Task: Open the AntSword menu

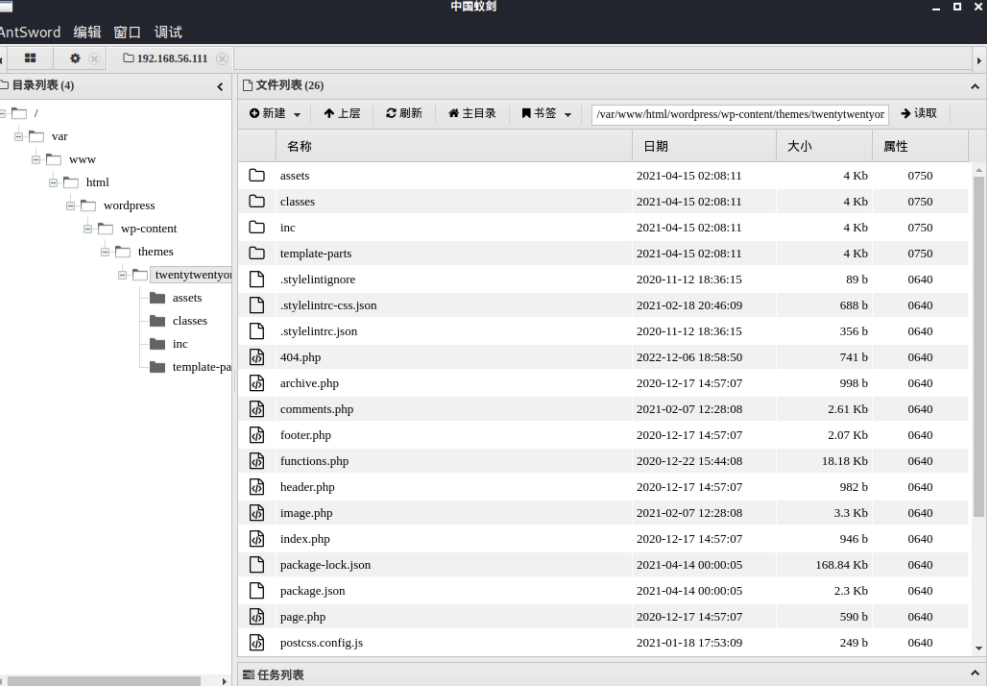Action: click(30, 32)
